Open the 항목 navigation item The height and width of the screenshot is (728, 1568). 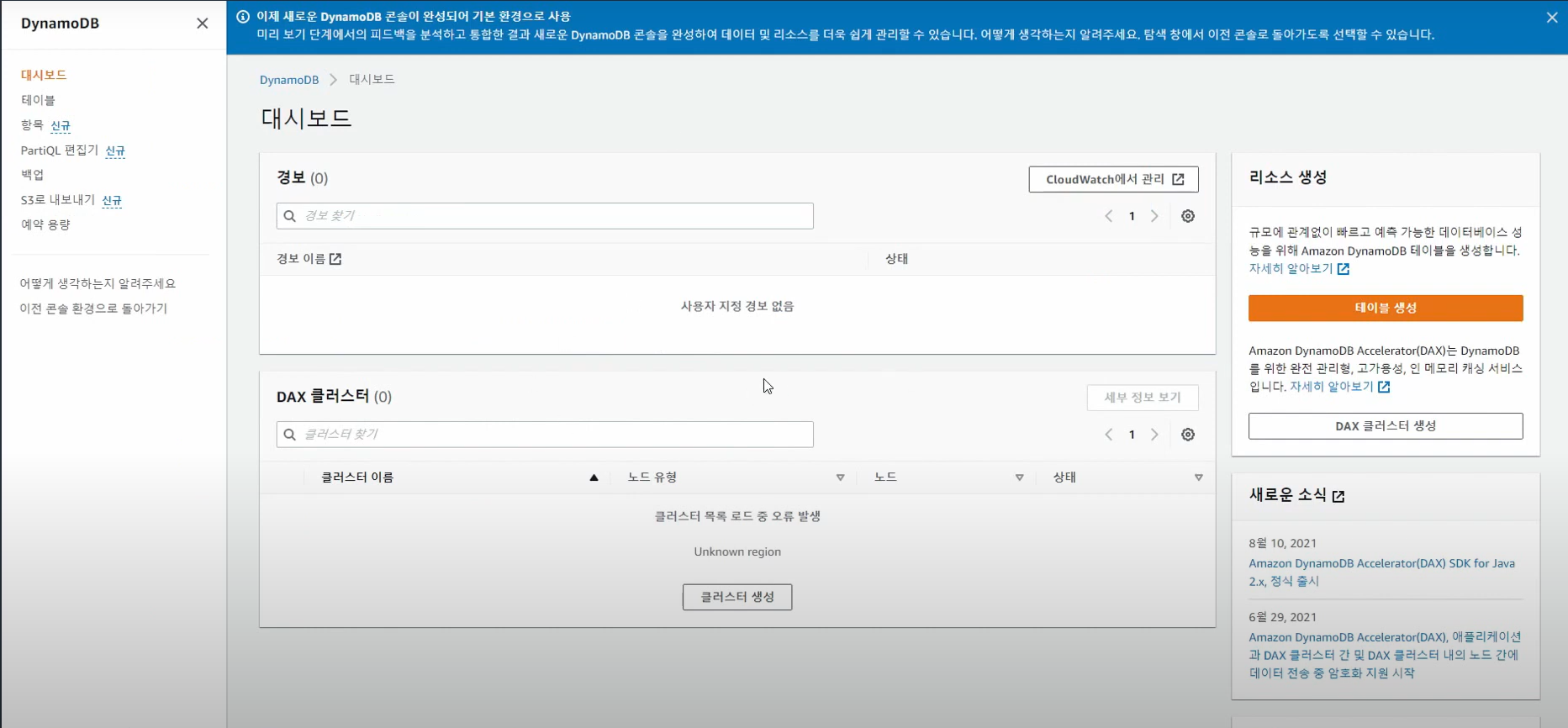[x=32, y=124]
